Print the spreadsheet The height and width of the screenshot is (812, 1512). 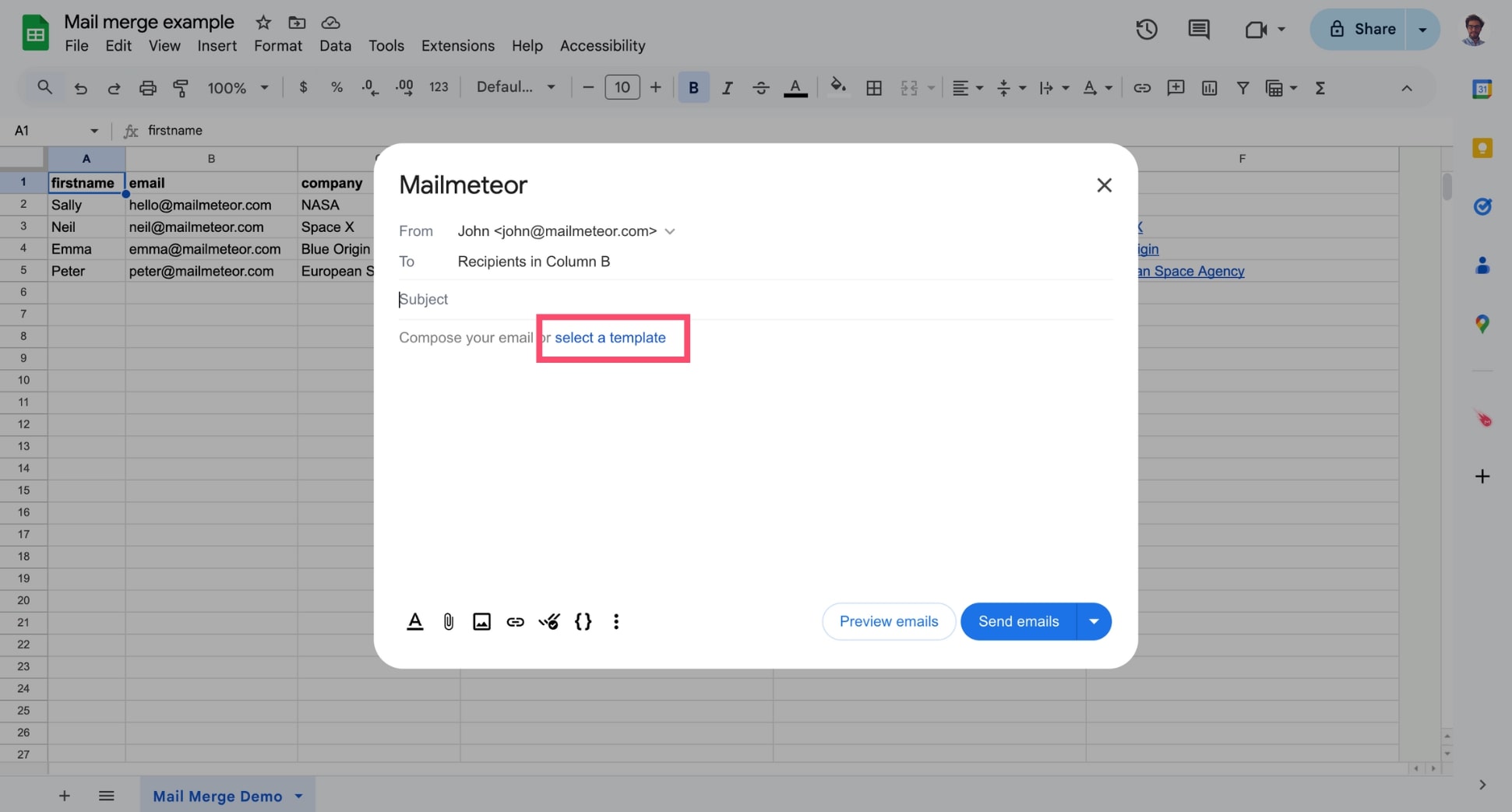coord(147,88)
